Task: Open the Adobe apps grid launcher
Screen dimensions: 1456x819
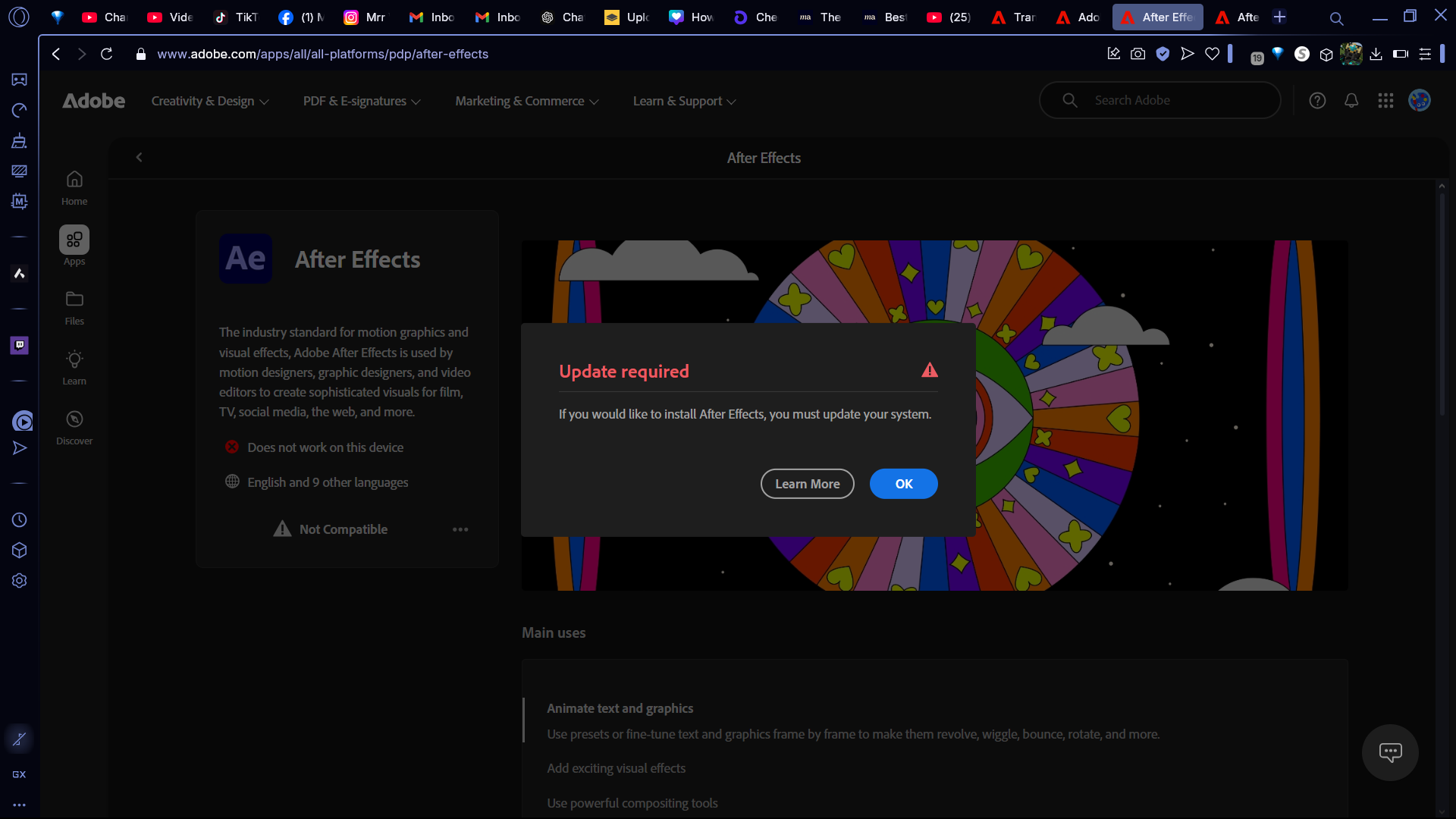Action: [x=1385, y=100]
